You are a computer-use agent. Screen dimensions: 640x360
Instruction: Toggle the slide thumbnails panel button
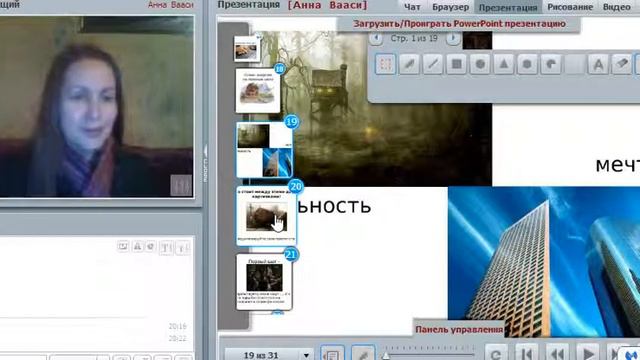332,353
